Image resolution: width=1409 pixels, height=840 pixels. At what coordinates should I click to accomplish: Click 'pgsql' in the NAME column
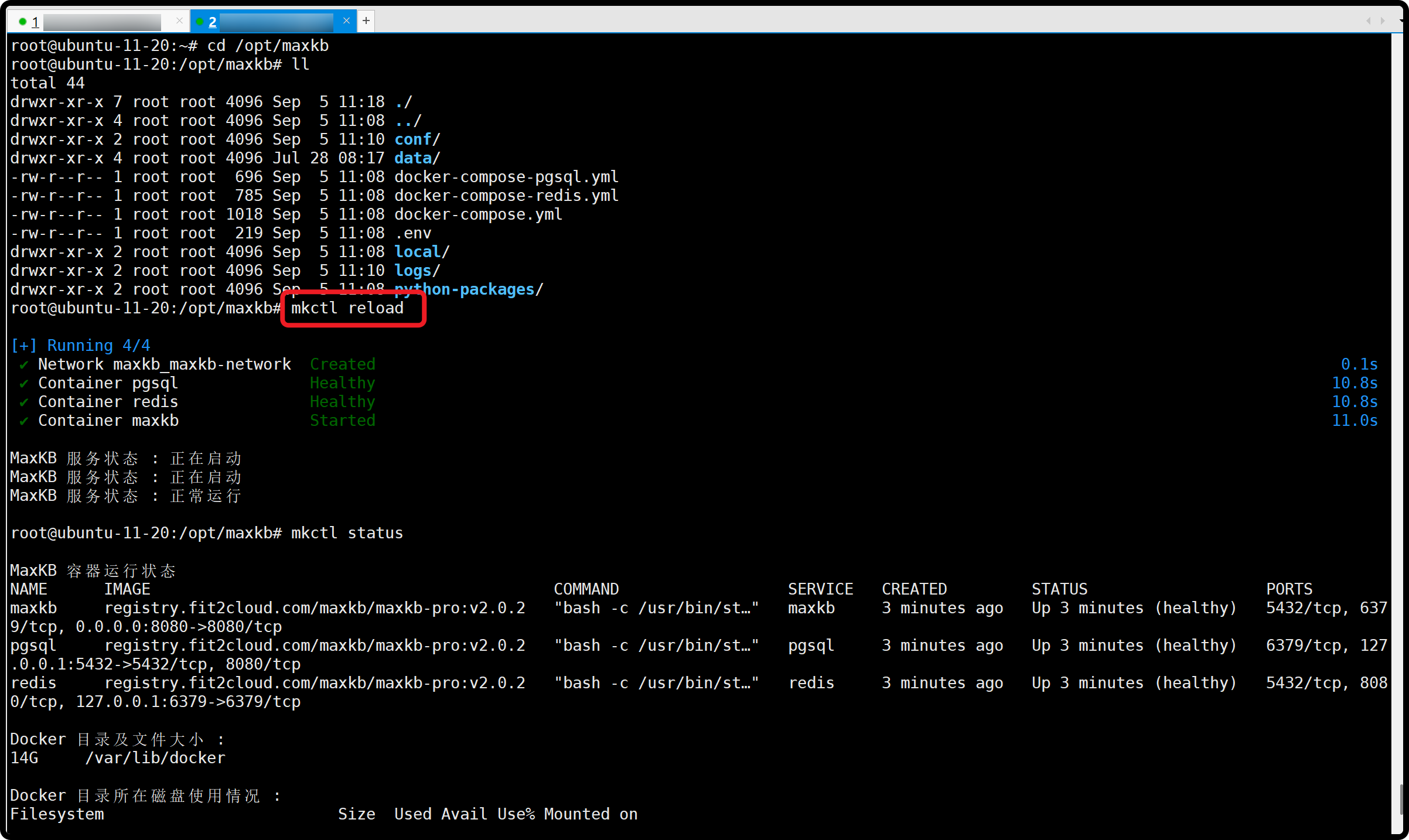pos(33,646)
